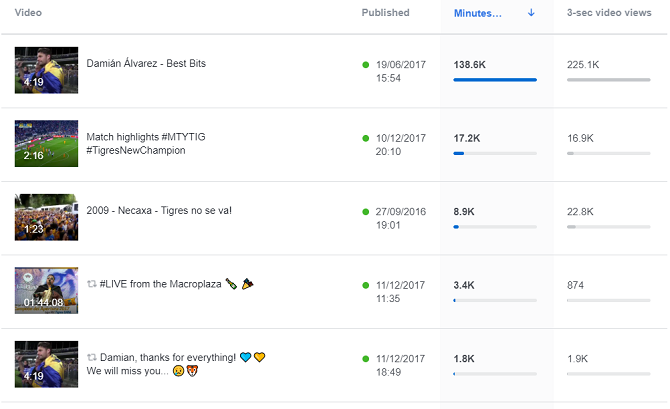Screen dimensions: 670x409
Task: Sort by Minutes column header
Action: 478,13
